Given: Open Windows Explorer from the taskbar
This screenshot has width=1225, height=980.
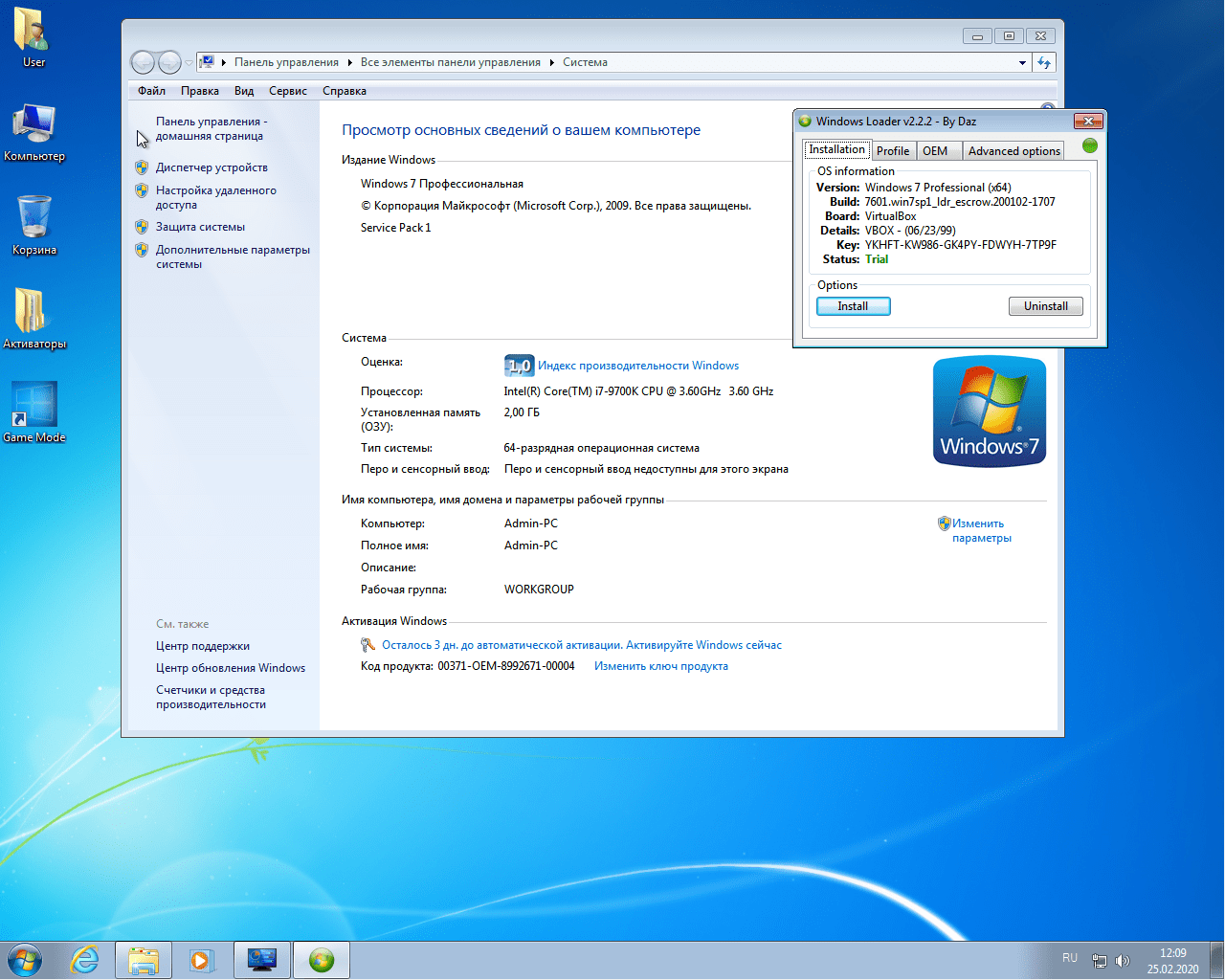Looking at the screenshot, I should click(x=144, y=960).
